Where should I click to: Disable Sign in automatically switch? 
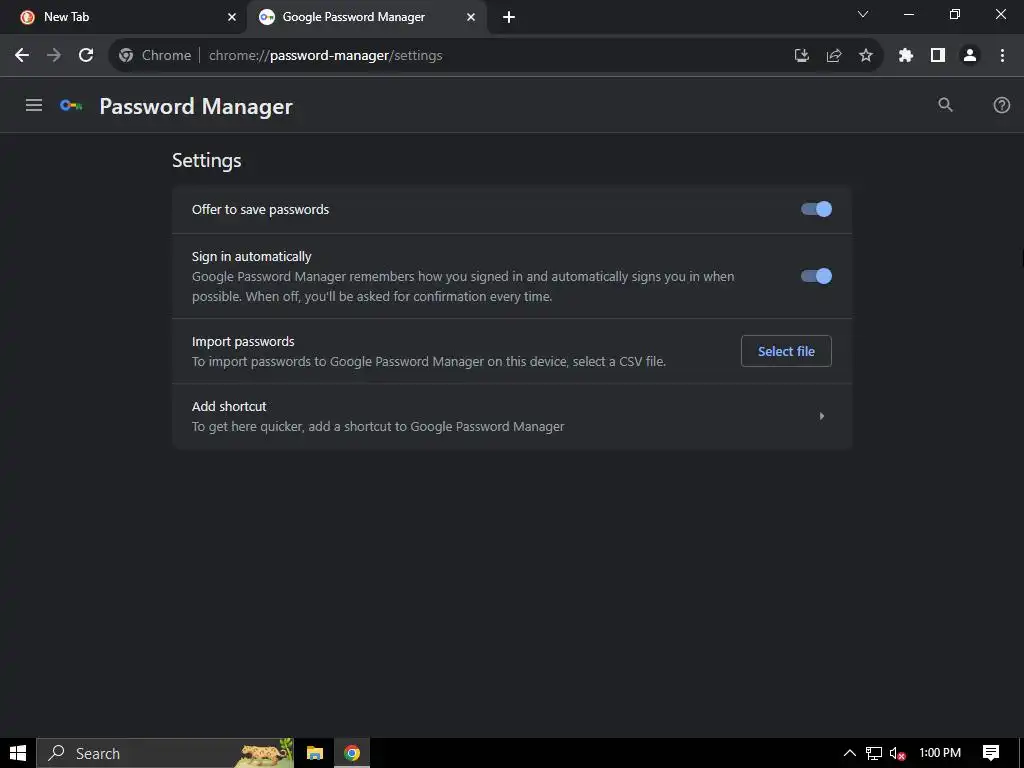point(816,276)
